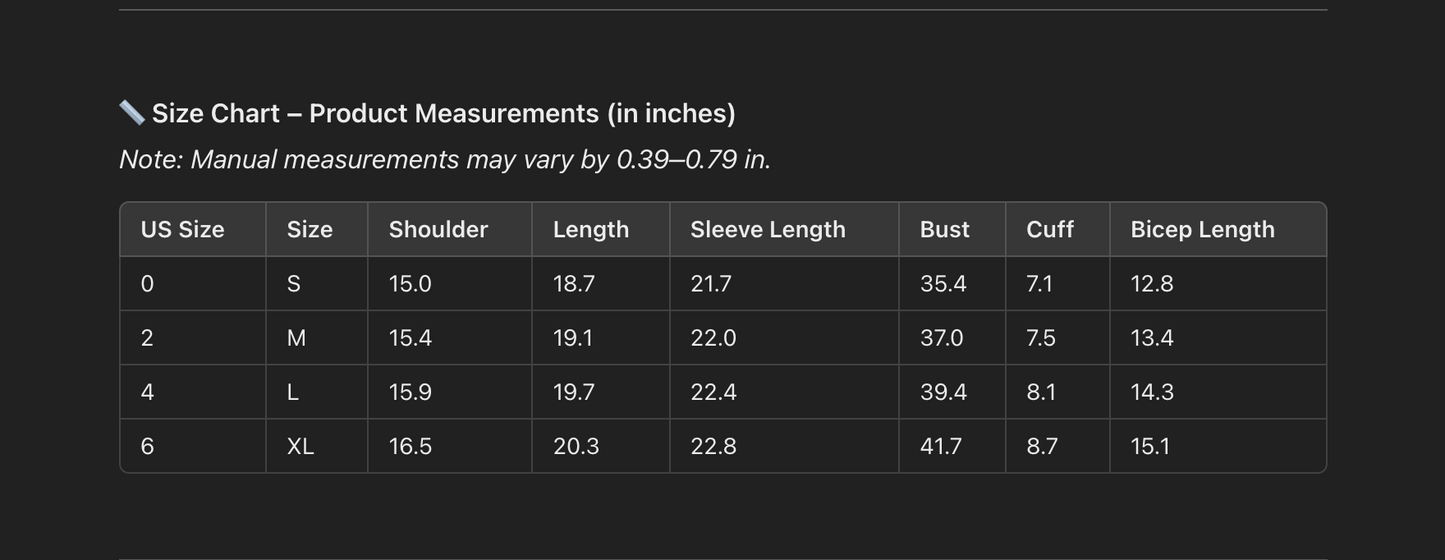Select cuff value 8.7
This screenshot has height=560, width=1445.
[x=1042, y=446]
